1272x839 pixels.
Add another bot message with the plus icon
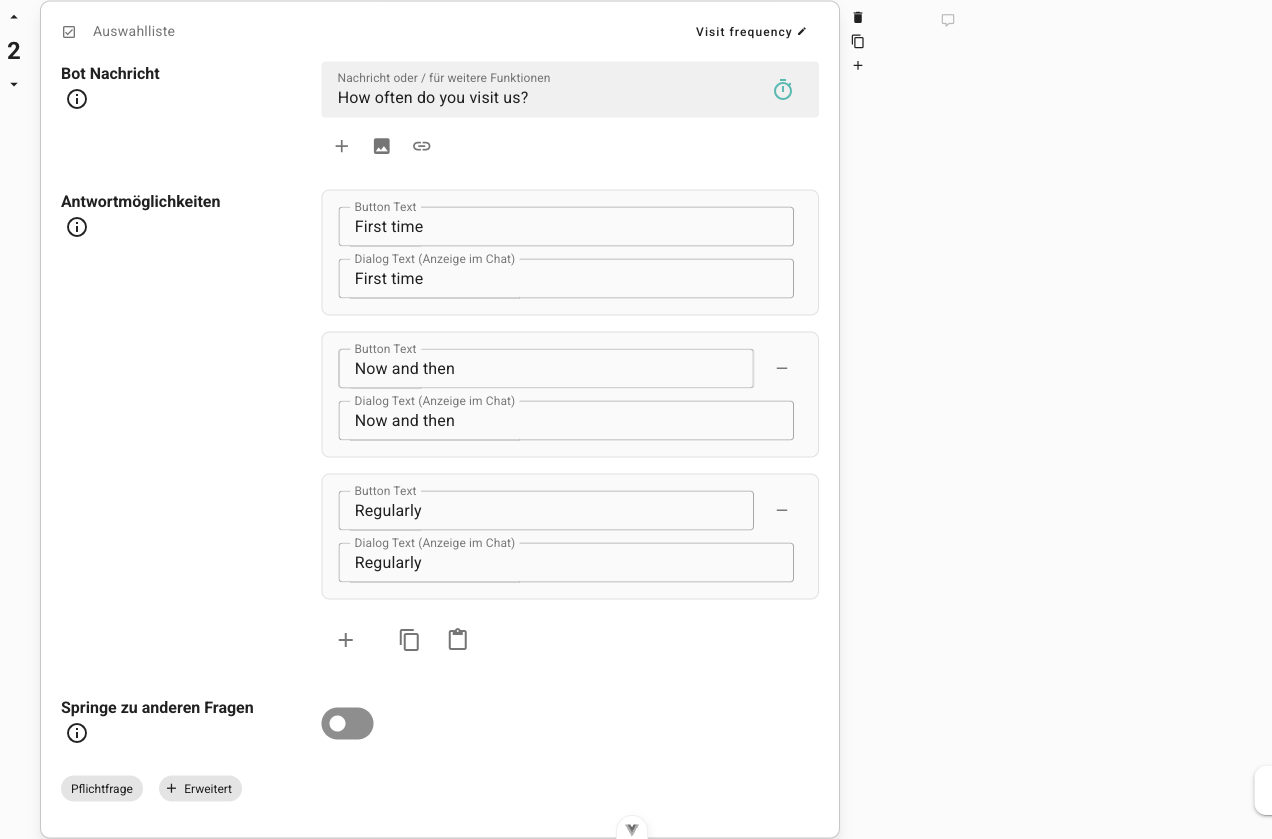[x=342, y=146]
